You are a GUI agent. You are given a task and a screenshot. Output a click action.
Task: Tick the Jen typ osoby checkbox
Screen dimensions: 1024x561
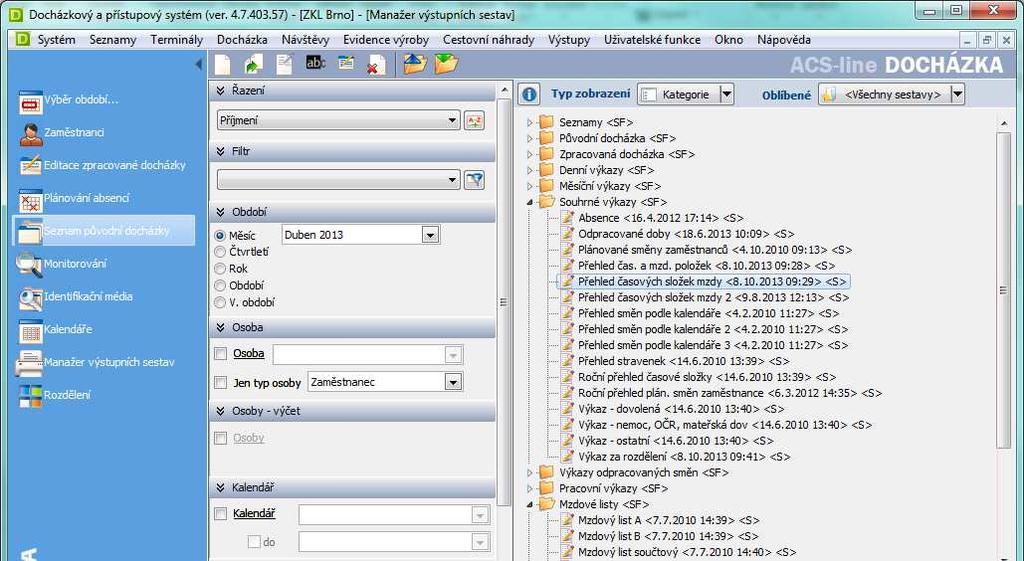[x=221, y=382]
